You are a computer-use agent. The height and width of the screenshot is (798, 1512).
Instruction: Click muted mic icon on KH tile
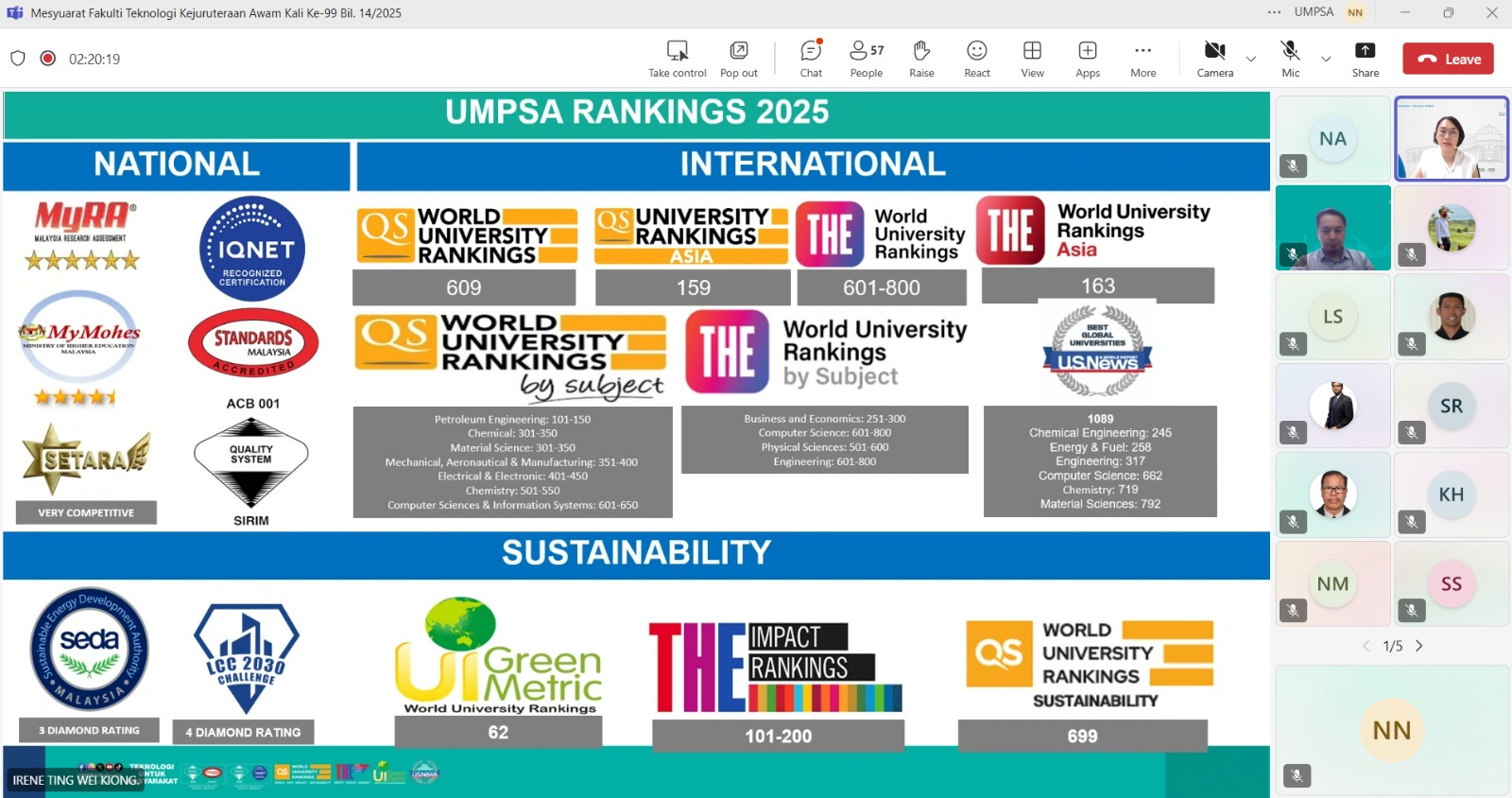tap(1411, 522)
